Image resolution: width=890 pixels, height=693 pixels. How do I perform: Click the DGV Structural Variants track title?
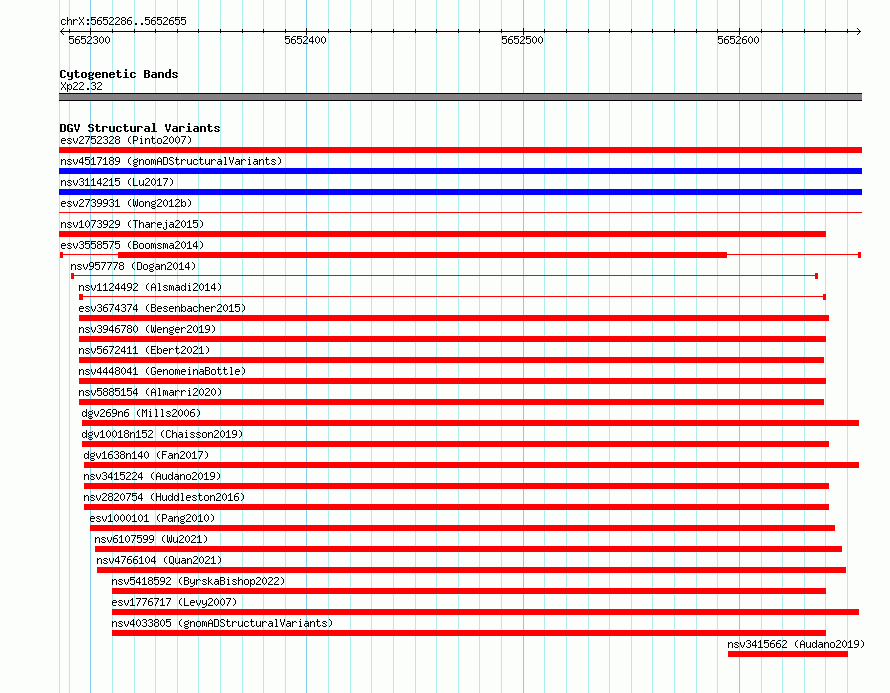140,128
